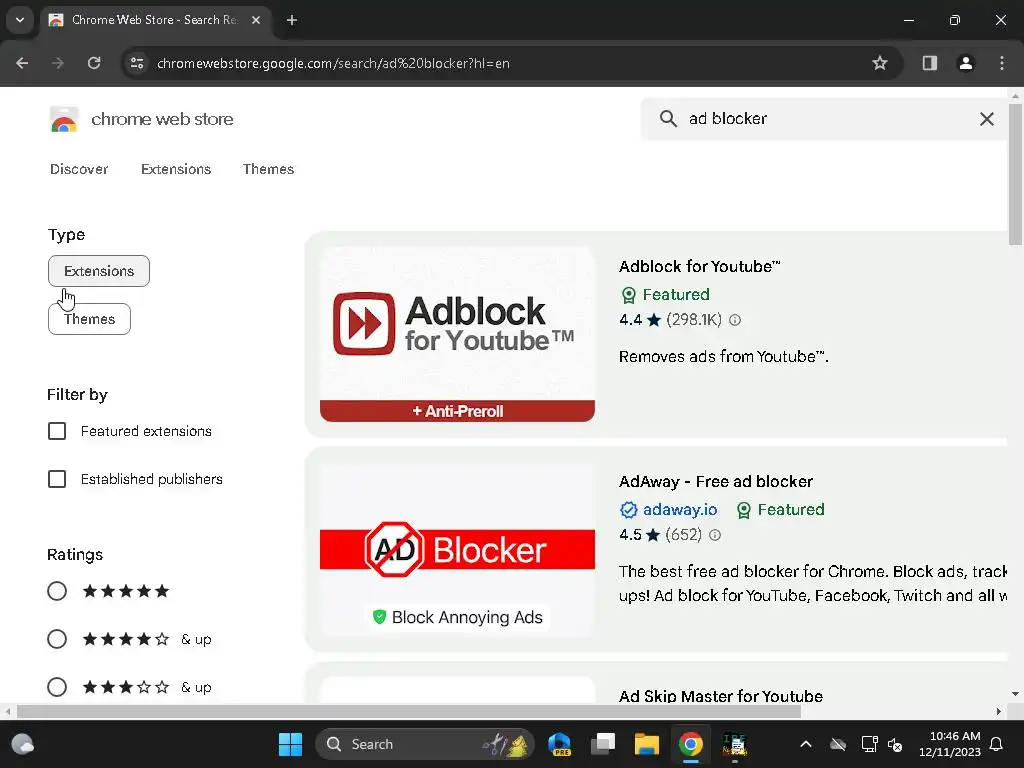This screenshot has height=768, width=1024.
Task: Open the Adblock for Youtube thumbnail
Action: [457, 334]
